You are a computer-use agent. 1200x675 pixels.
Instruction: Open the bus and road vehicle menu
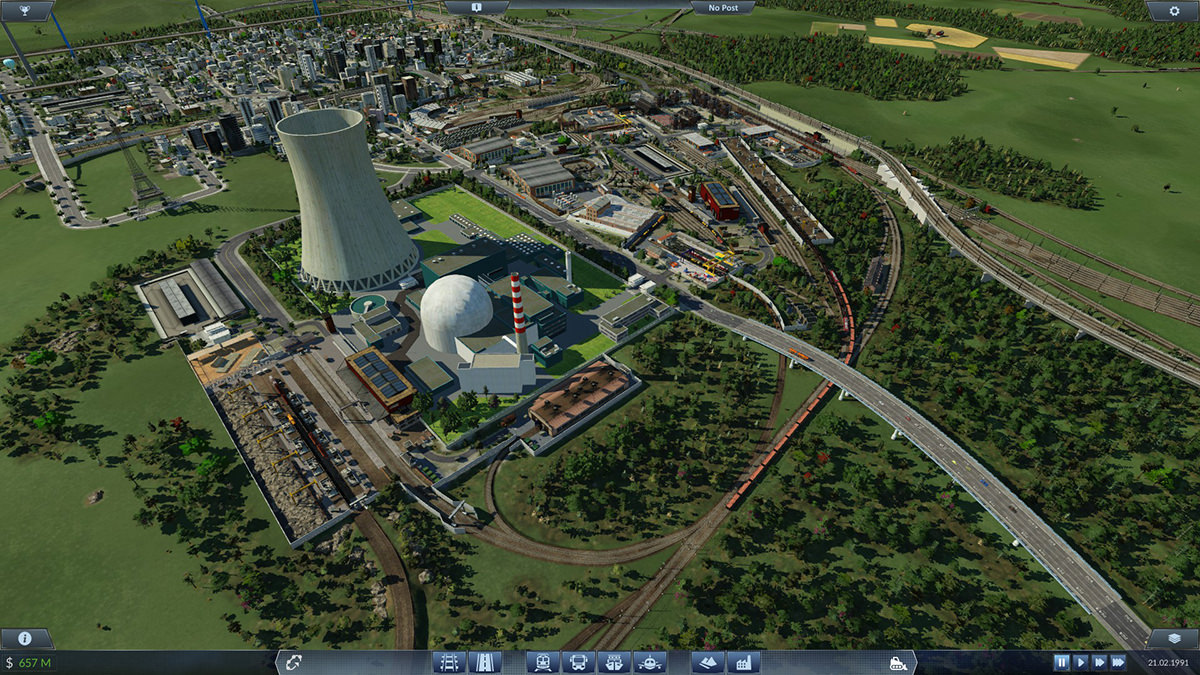click(x=579, y=662)
